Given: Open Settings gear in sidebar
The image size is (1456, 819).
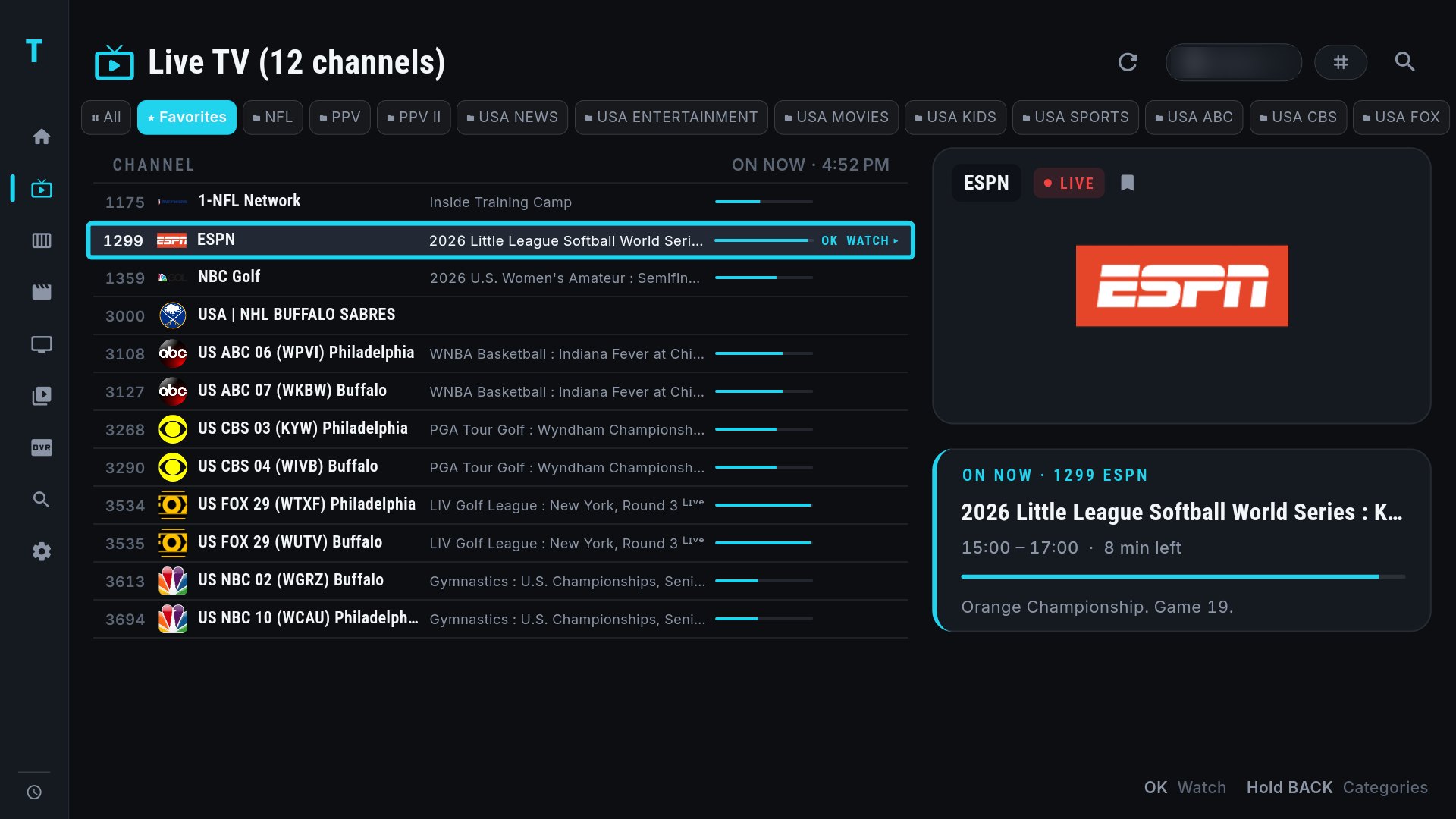Looking at the screenshot, I should 42,551.
